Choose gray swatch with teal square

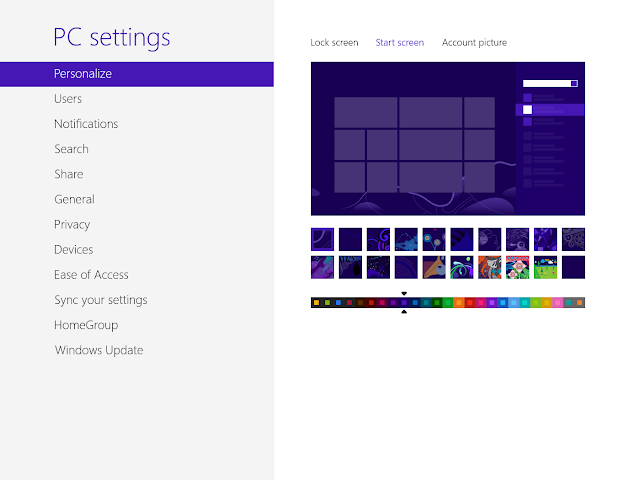click(569, 302)
